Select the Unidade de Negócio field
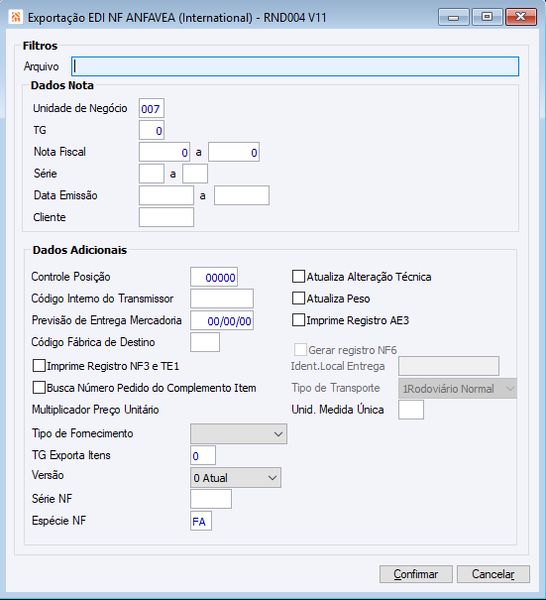The height and width of the screenshot is (600, 546). 152,109
